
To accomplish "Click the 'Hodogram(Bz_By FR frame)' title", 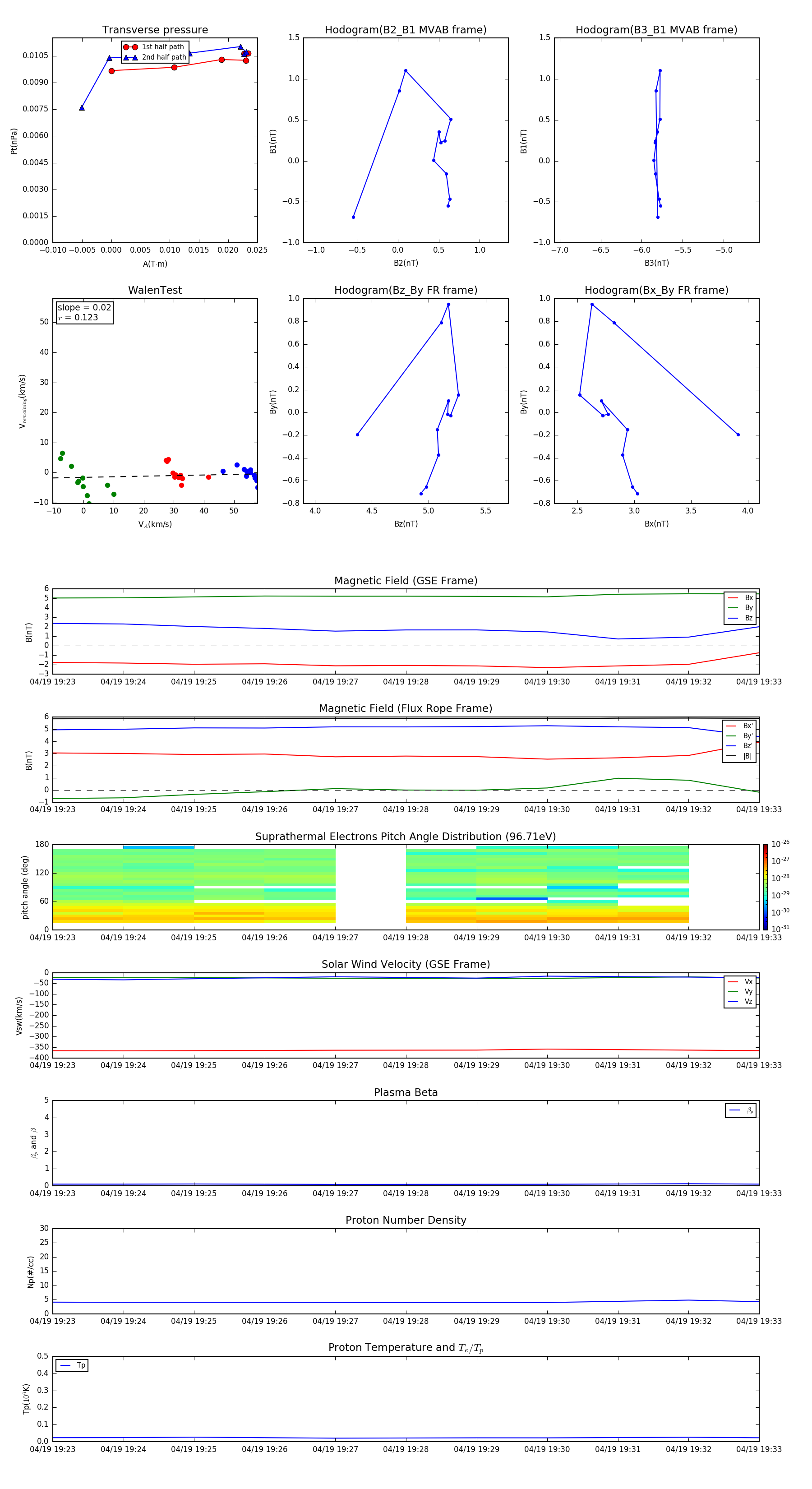I will (406, 290).
